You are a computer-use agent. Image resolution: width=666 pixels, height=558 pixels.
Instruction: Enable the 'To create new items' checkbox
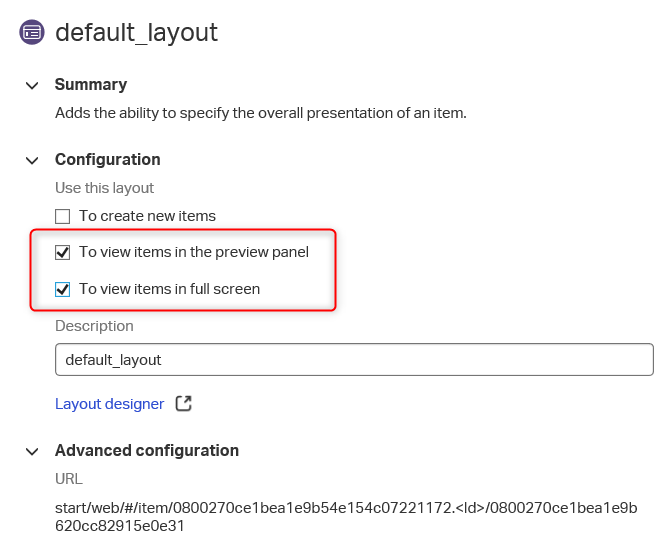coord(63,216)
